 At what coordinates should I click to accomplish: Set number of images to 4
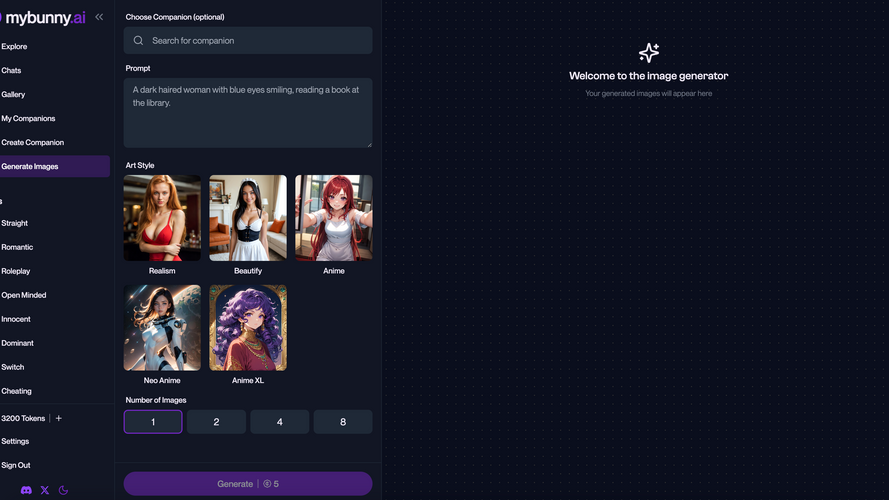280,422
